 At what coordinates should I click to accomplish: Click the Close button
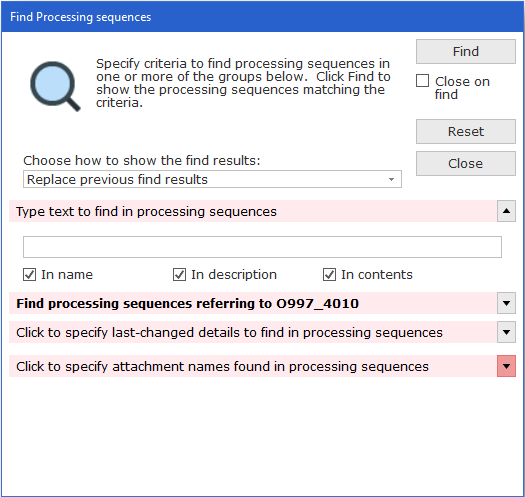coord(466,164)
